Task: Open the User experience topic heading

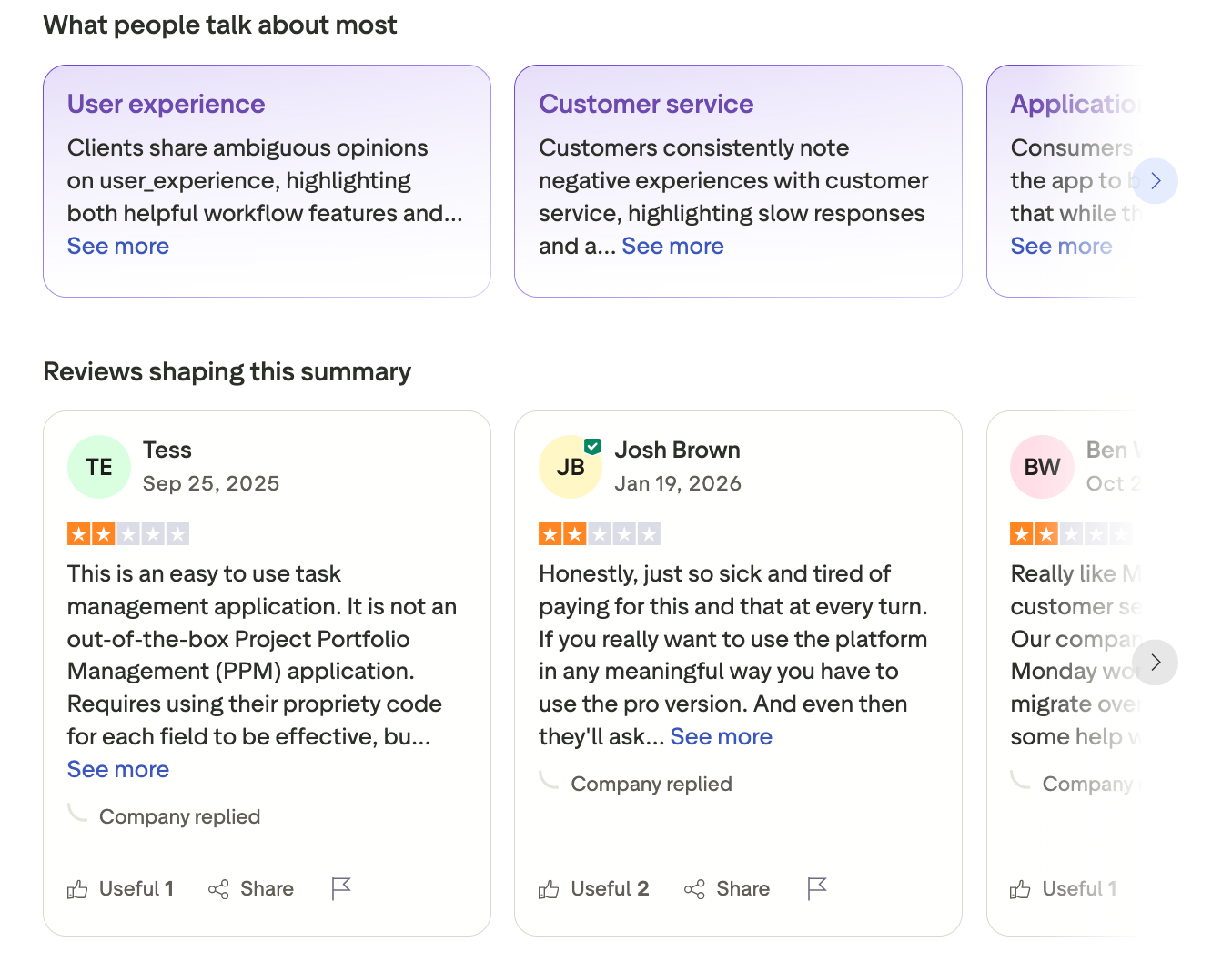Action: click(167, 105)
